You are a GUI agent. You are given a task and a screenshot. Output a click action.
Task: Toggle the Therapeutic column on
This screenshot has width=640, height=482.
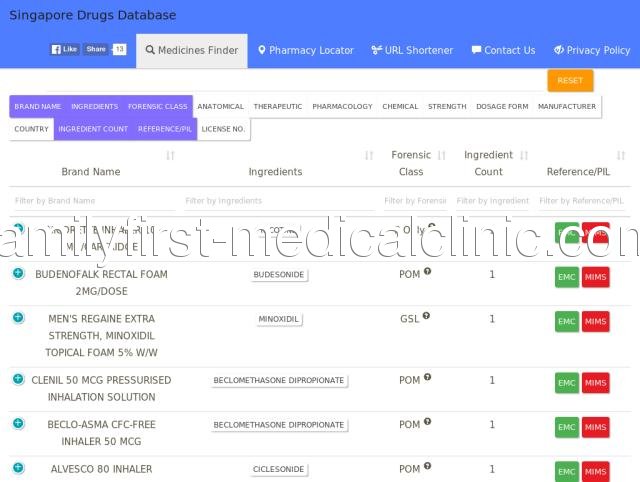278,107
